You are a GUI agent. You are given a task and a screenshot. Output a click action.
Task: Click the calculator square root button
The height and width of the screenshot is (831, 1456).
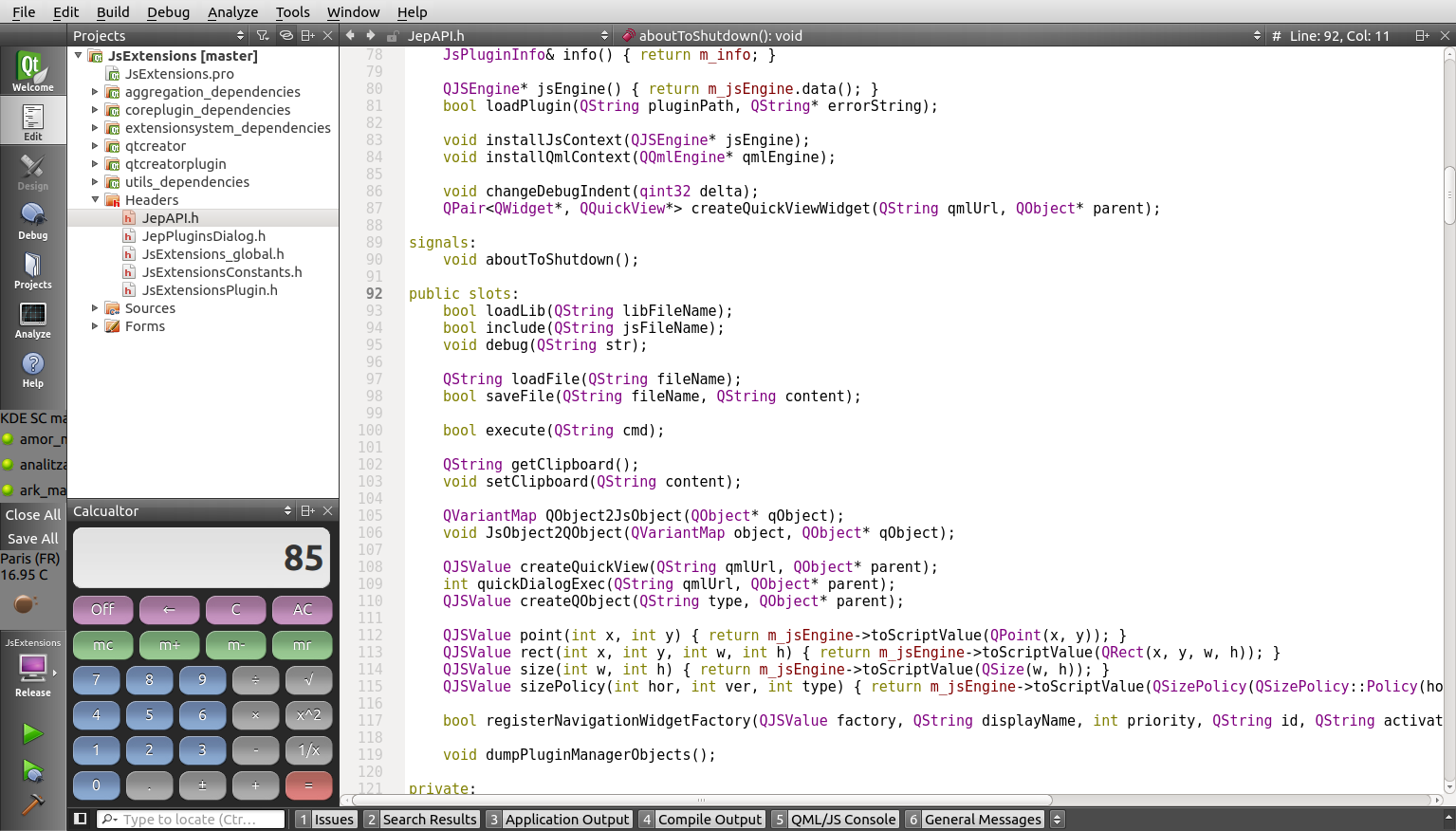coord(308,679)
